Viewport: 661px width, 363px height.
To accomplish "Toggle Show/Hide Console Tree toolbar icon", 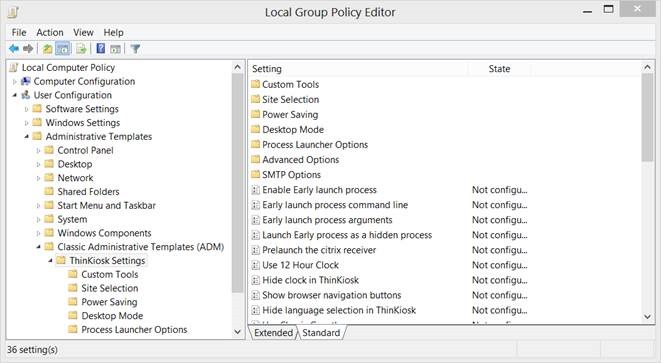I will tap(63, 49).
